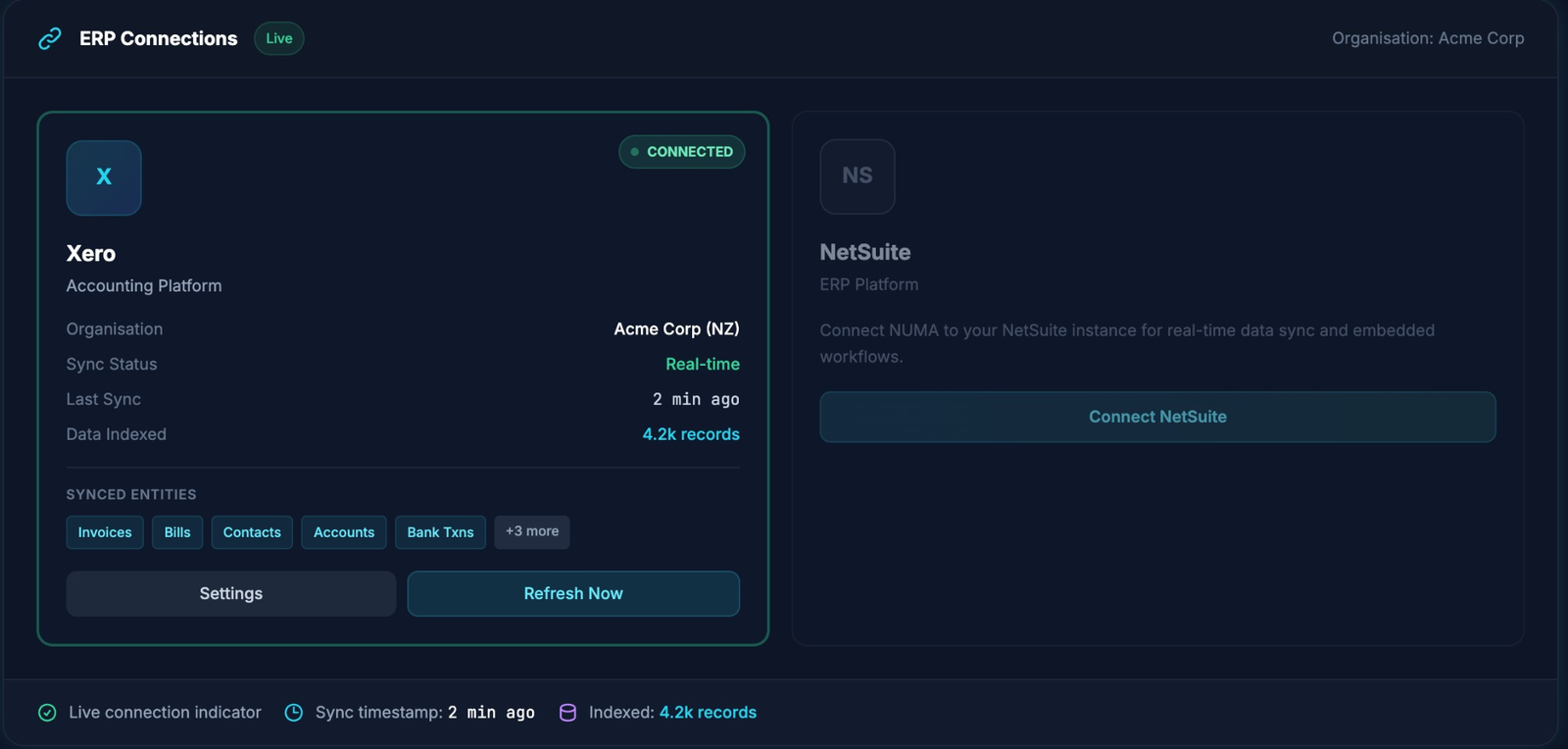Click the Data Indexed label
Image resolution: width=1568 pixels, height=749 pixels.
pyautogui.click(x=117, y=434)
